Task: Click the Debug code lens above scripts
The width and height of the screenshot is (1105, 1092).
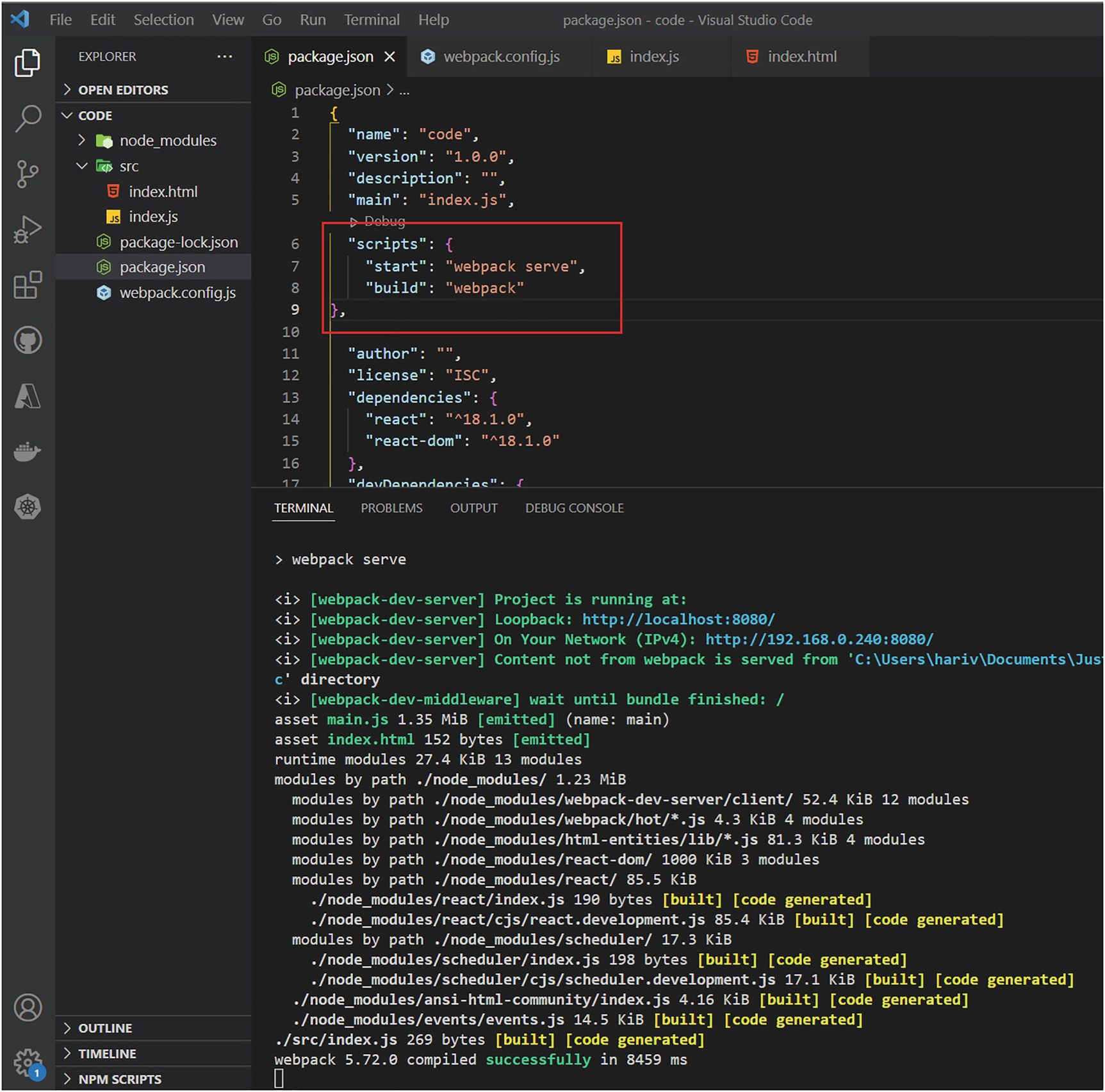Action: point(384,221)
